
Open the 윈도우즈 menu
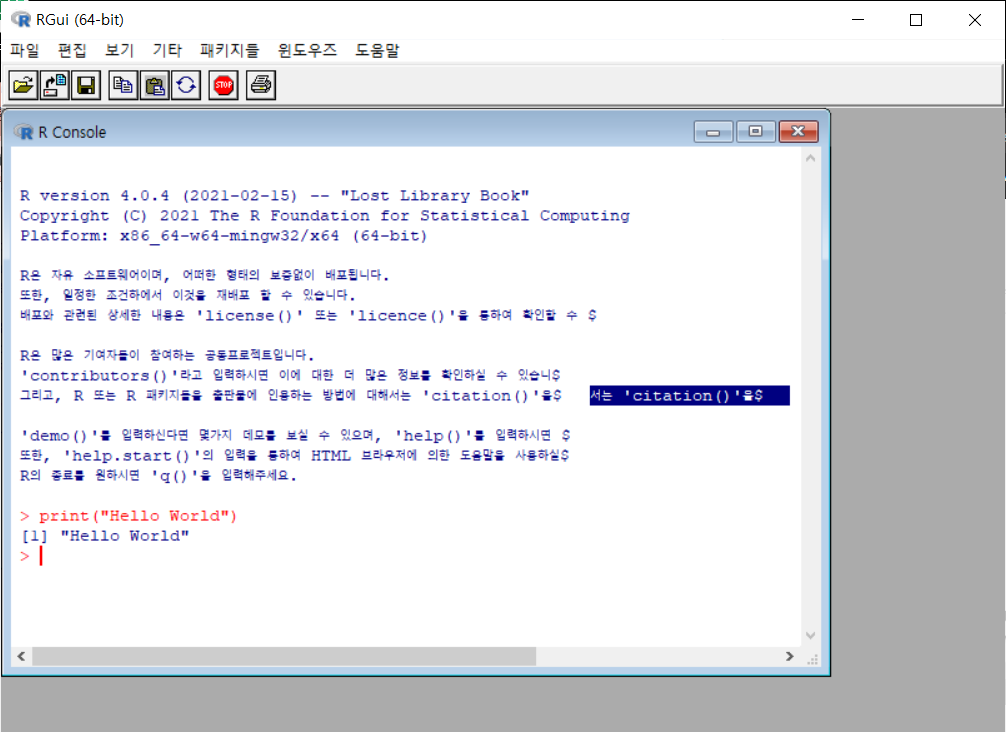point(307,50)
